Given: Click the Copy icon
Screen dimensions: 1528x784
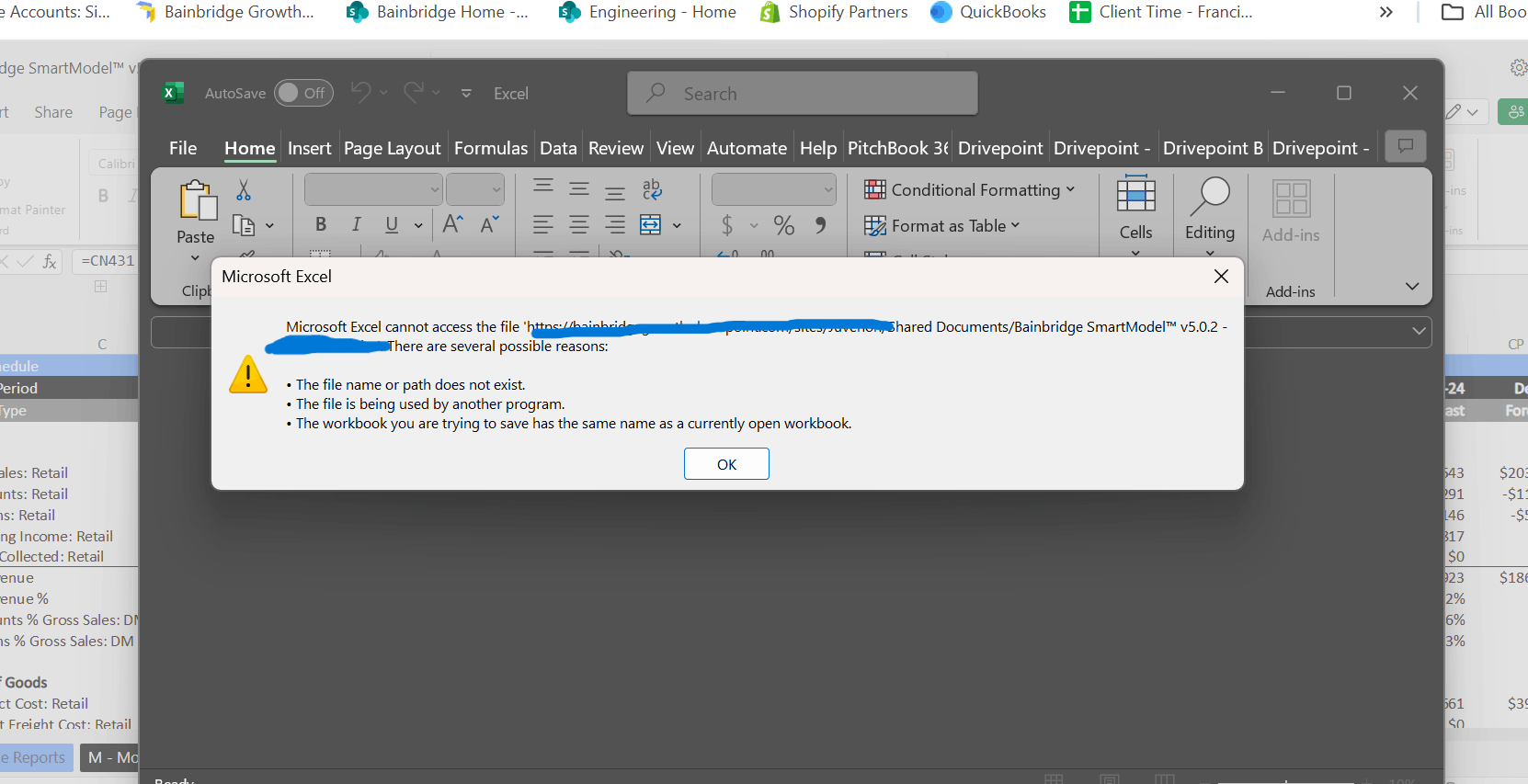Looking at the screenshot, I should (x=244, y=225).
